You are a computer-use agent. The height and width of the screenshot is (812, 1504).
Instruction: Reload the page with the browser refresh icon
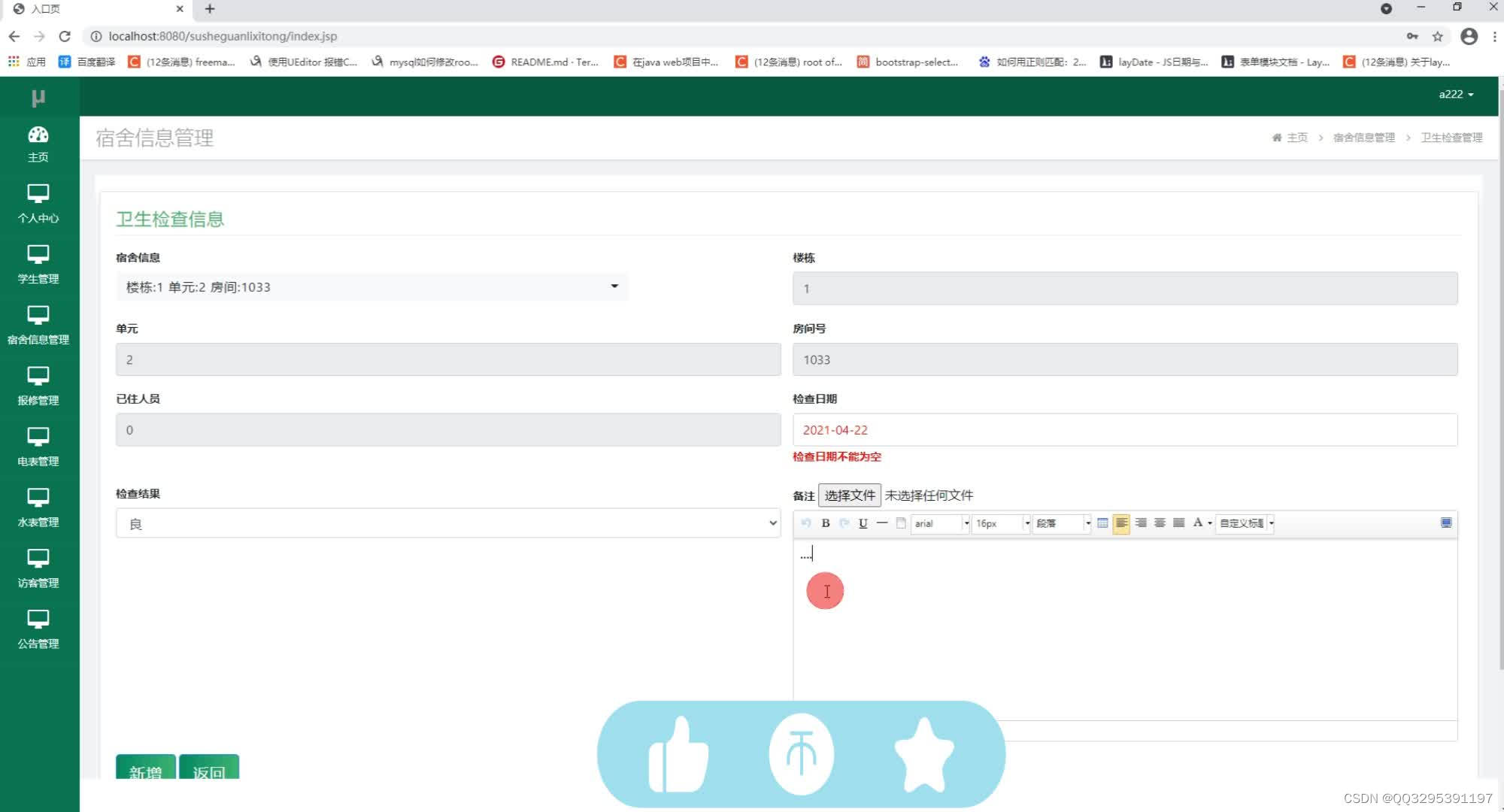click(65, 36)
